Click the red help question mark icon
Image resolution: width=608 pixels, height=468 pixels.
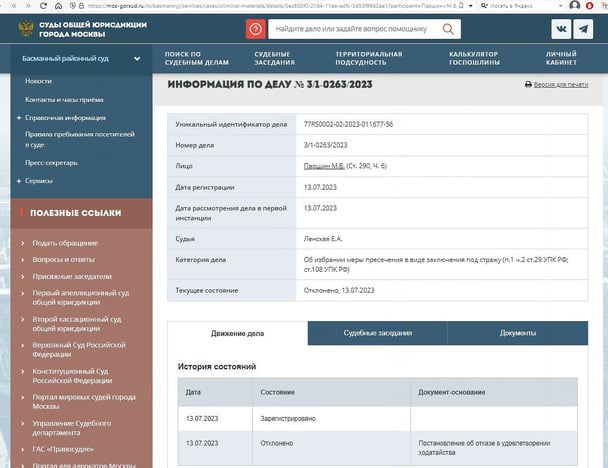coord(257,30)
